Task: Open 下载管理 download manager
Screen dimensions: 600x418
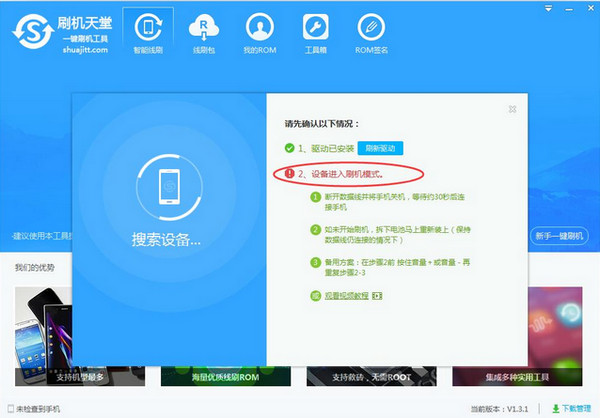Action: [576, 409]
